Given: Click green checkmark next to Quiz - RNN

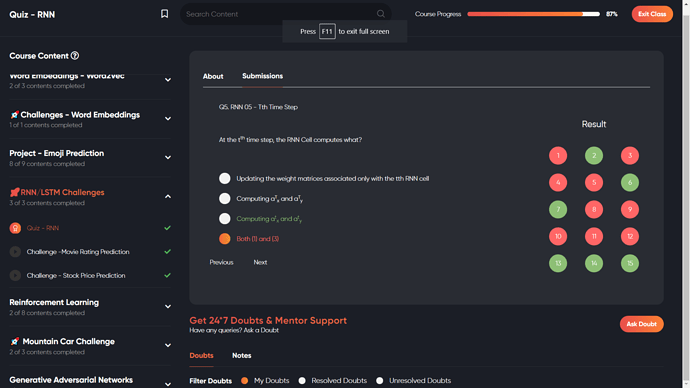Looking at the screenshot, I should coord(167,228).
